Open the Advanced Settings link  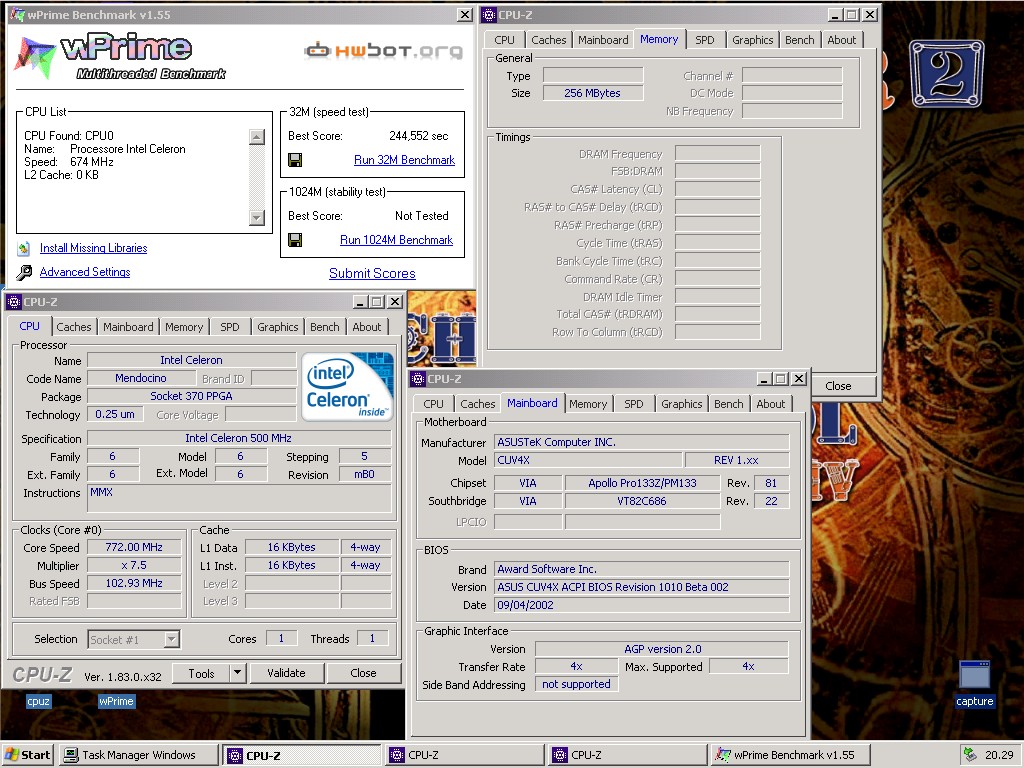85,272
